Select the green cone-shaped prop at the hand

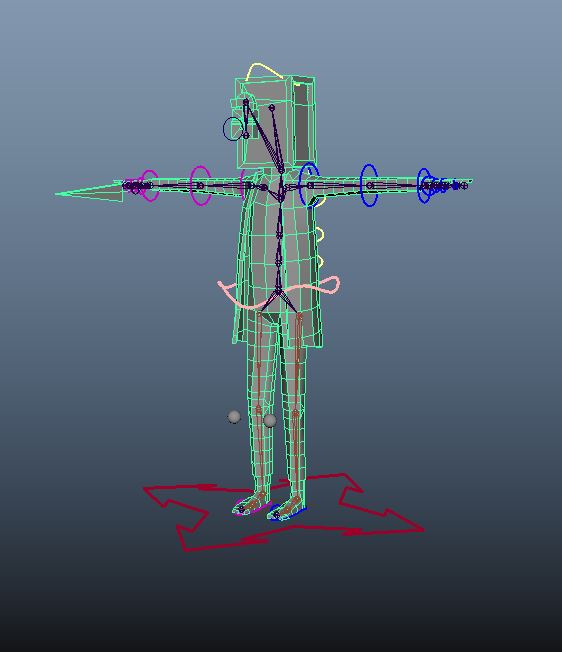point(89,191)
